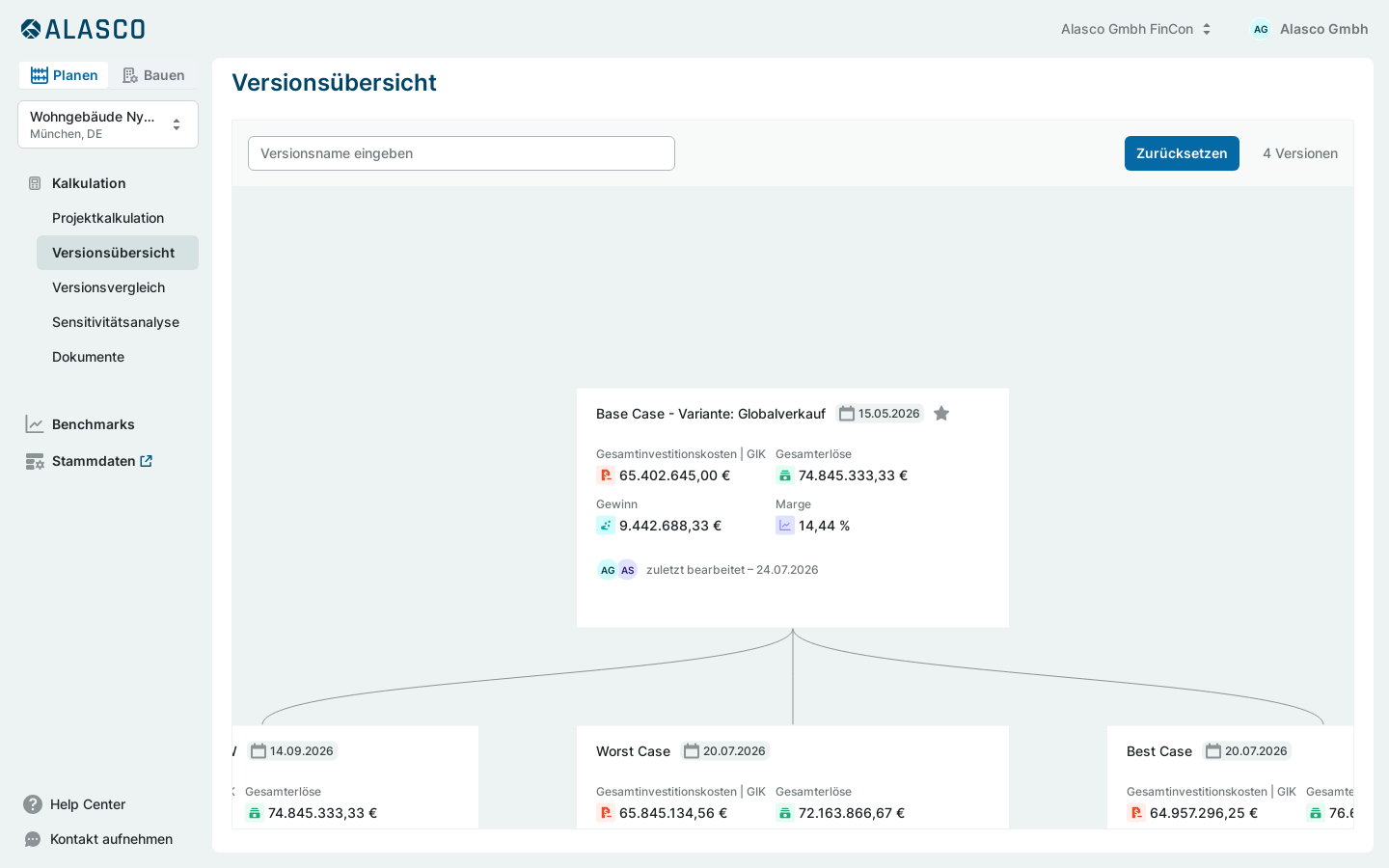
Task: Go to Projektkalkulation
Action: [x=108, y=218]
